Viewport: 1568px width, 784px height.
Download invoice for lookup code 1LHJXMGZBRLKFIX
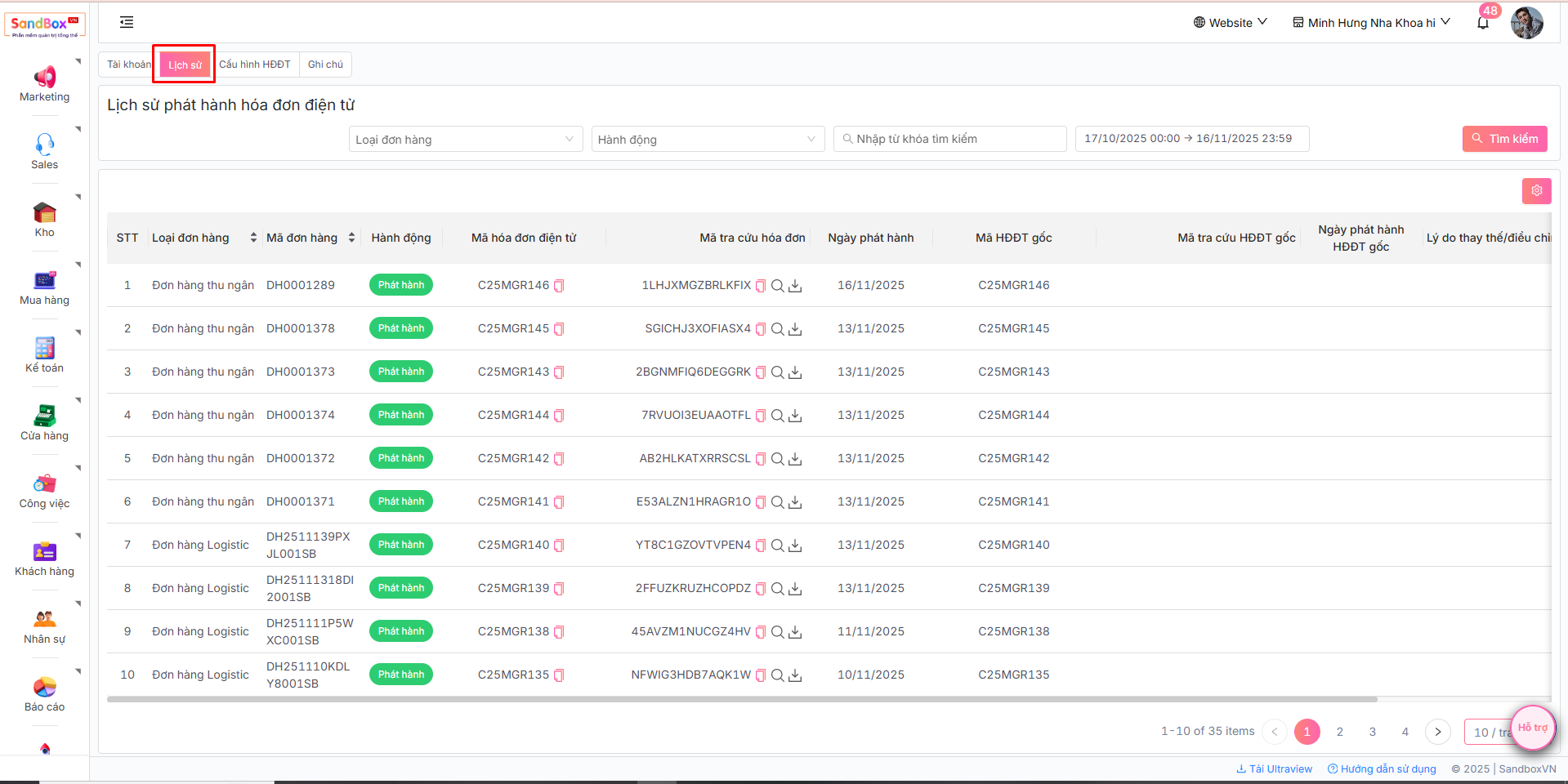pyautogui.click(x=795, y=286)
